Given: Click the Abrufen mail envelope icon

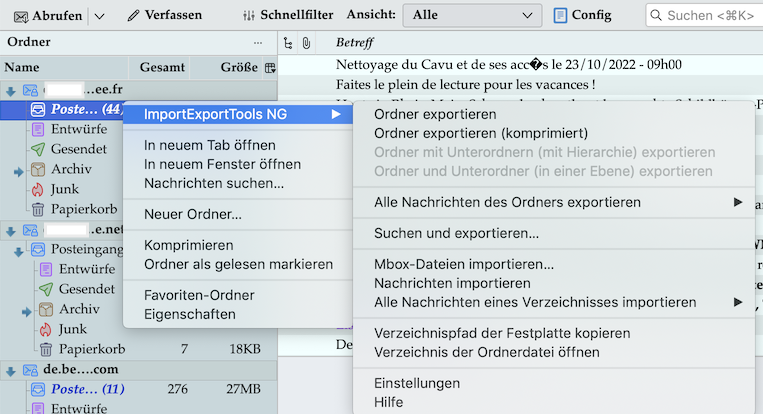Looking at the screenshot, I should coord(21,15).
